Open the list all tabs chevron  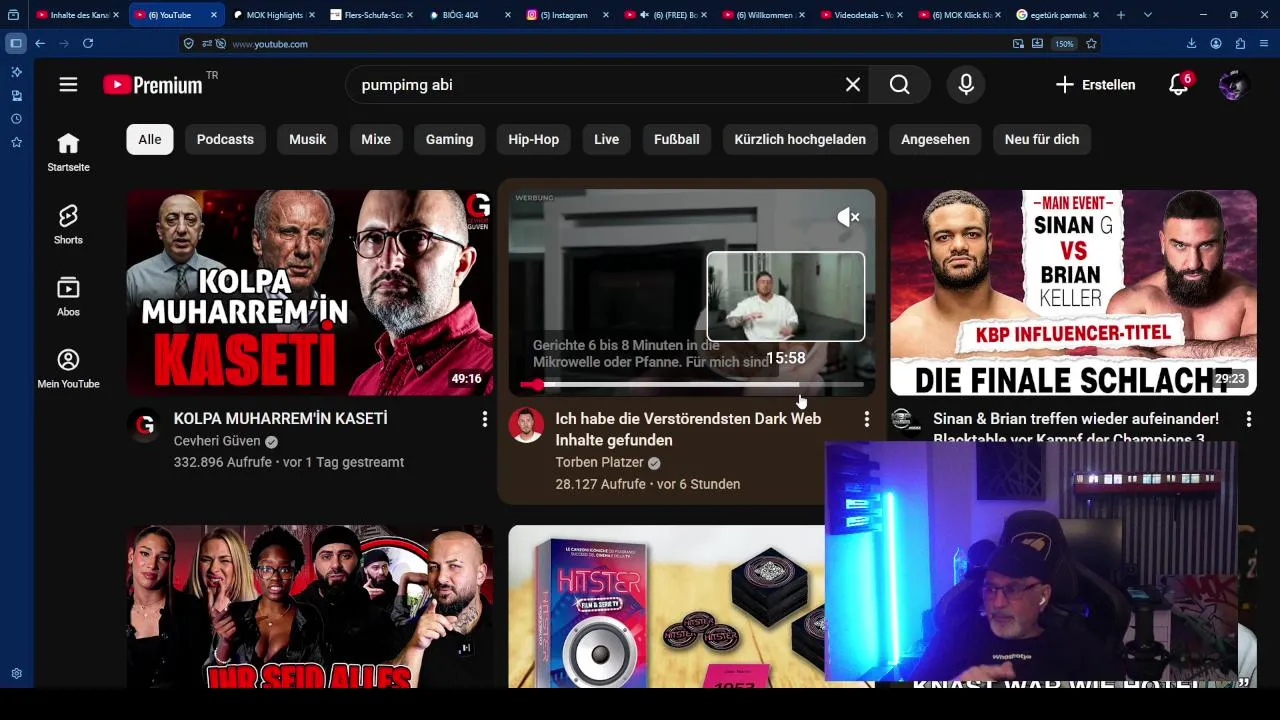[x=1147, y=15]
